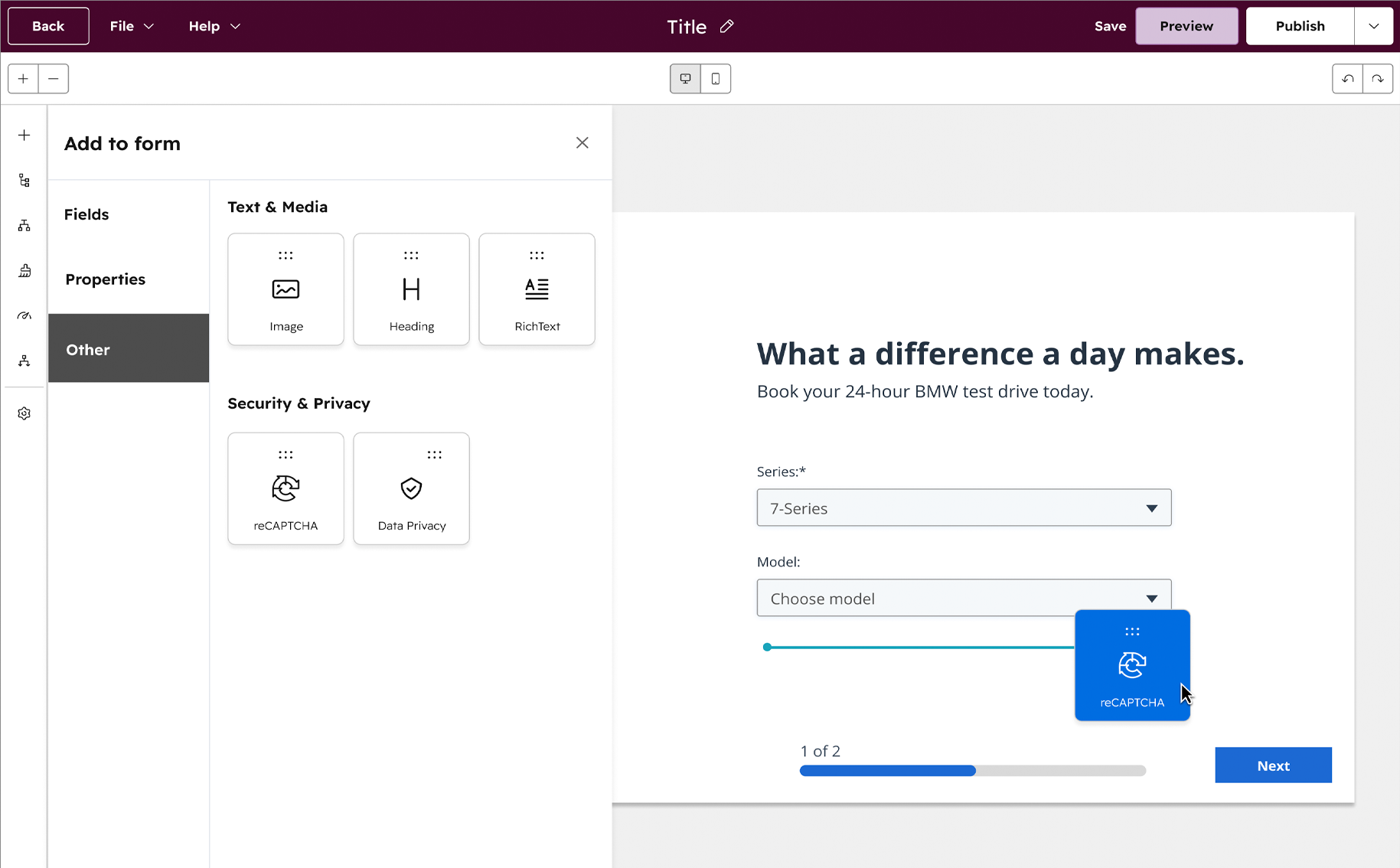Open the workflow nodes sidebar icon

point(24,361)
